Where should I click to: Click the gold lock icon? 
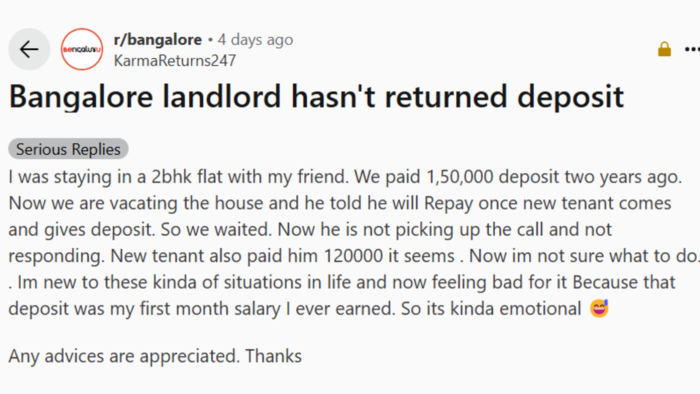pyautogui.click(x=664, y=49)
